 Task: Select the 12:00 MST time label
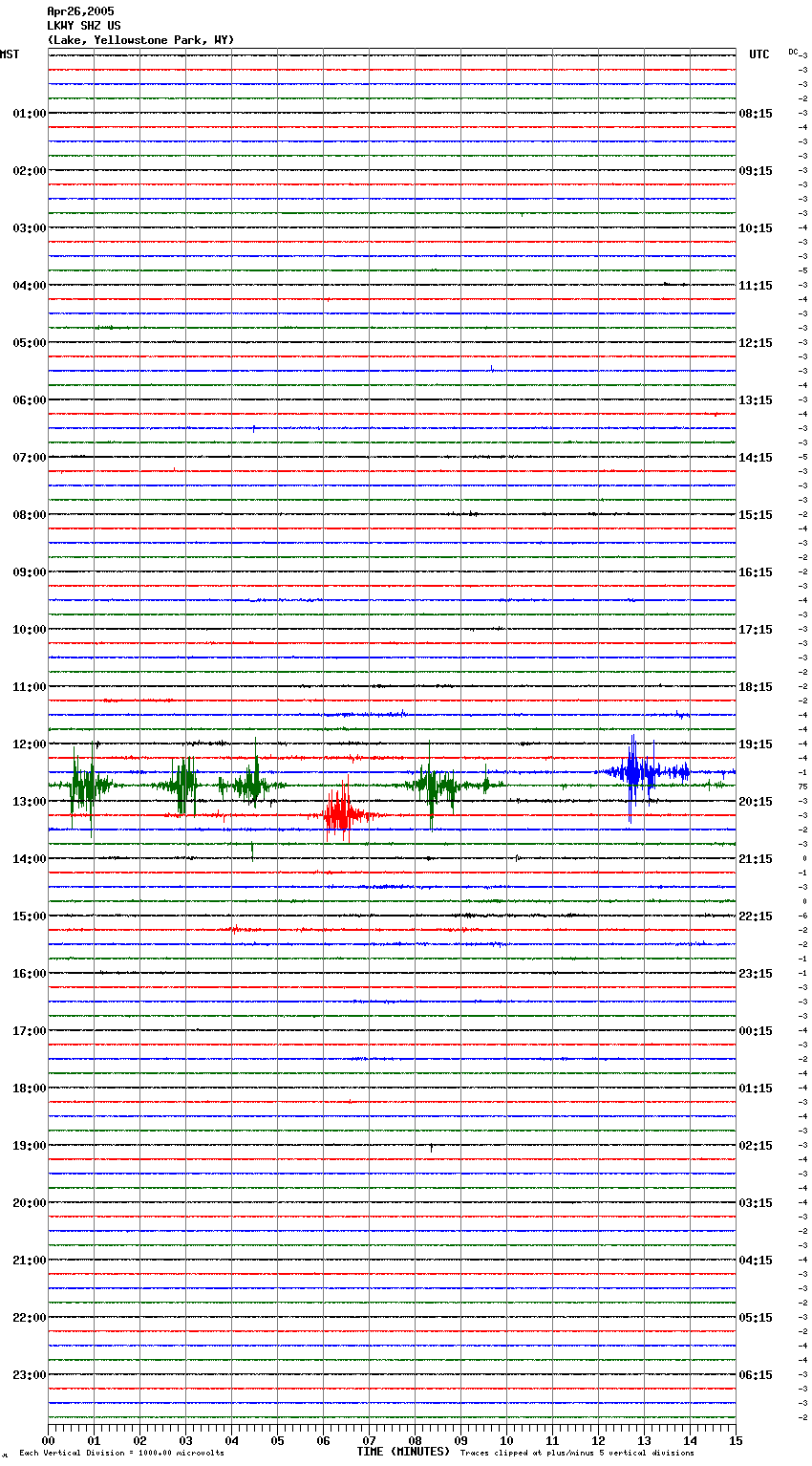click(29, 744)
